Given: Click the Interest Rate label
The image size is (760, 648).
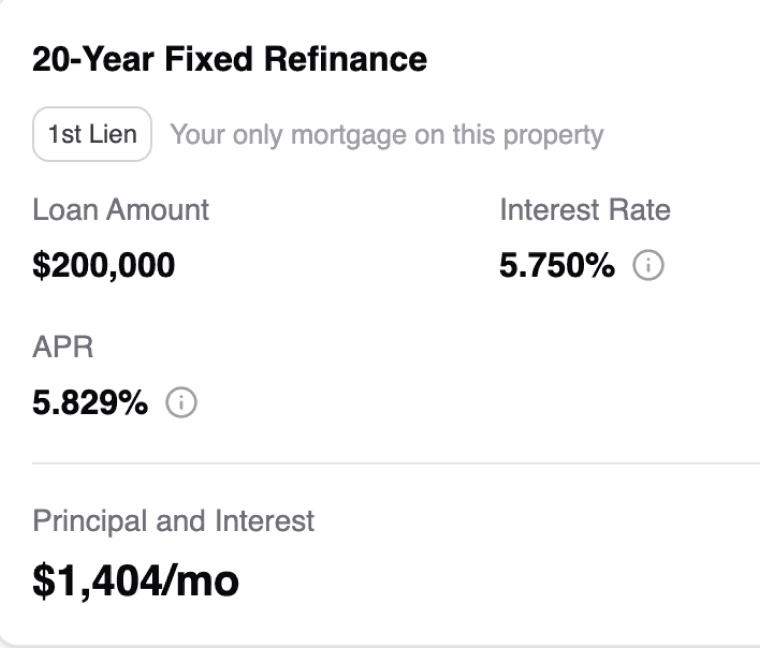Looking at the screenshot, I should point(584,210).
